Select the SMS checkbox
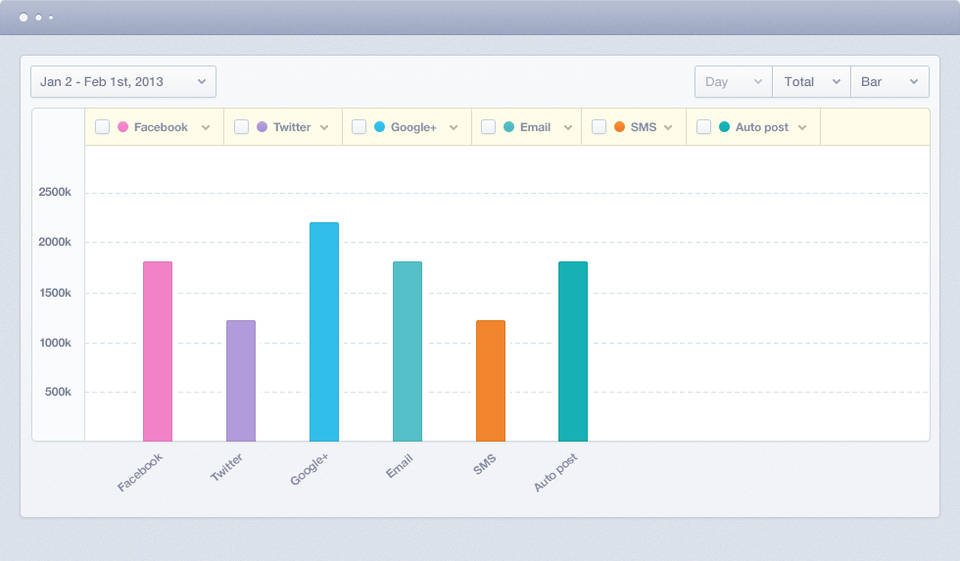Viewport: 960px width, 561px height. [x=599, y=127]
